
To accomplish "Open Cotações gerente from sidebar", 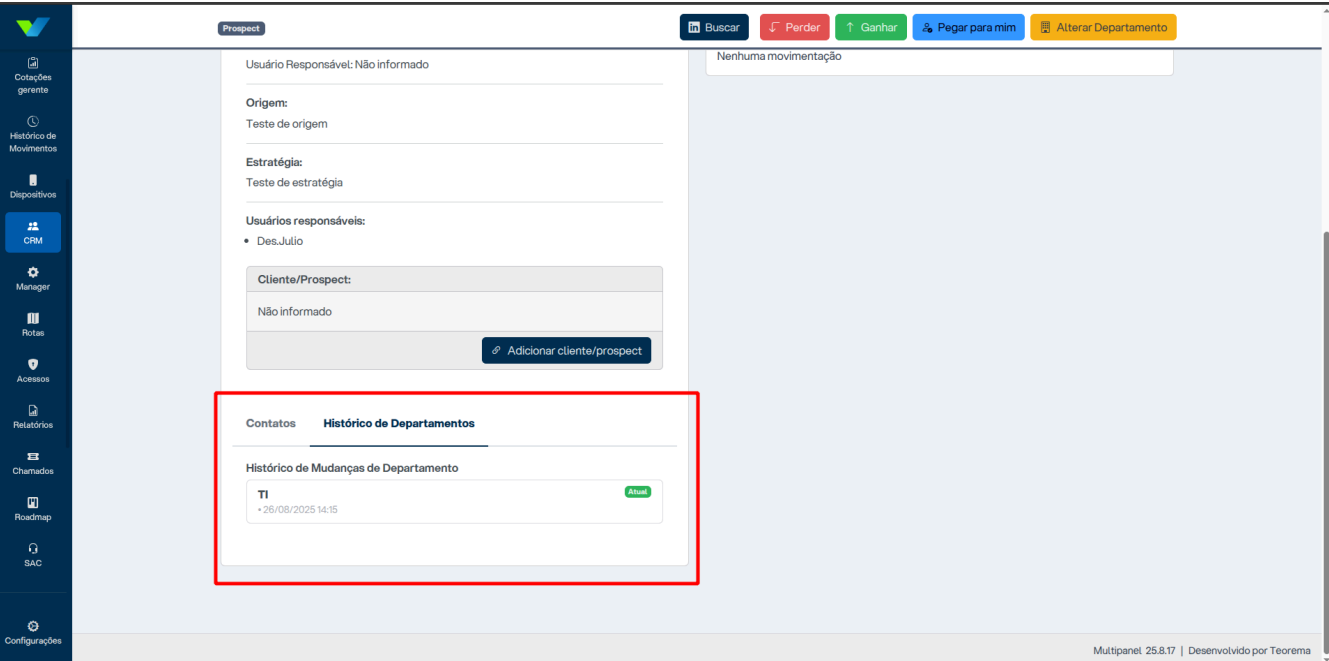I will pos(33,76).
